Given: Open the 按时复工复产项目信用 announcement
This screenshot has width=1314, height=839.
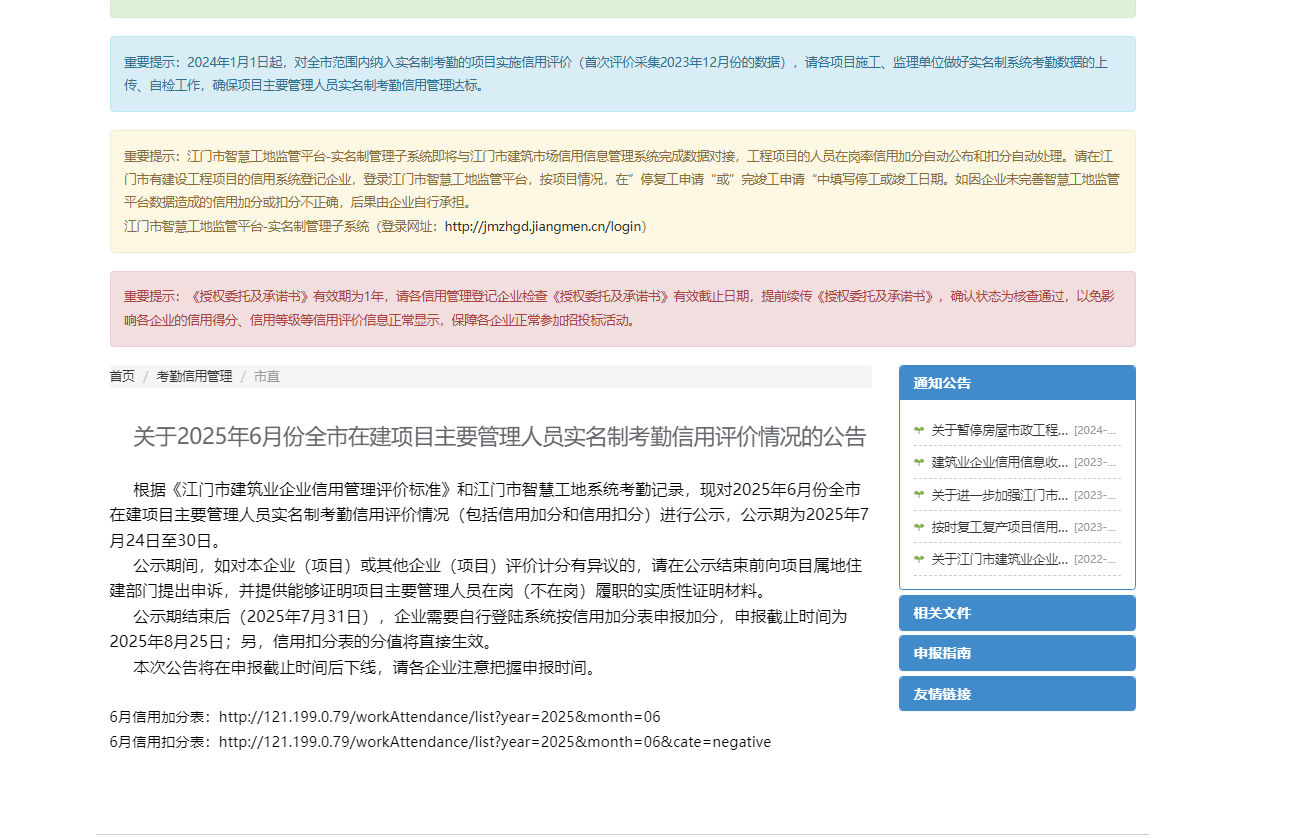Looking at the screenshot, I should tap(999, 527).
